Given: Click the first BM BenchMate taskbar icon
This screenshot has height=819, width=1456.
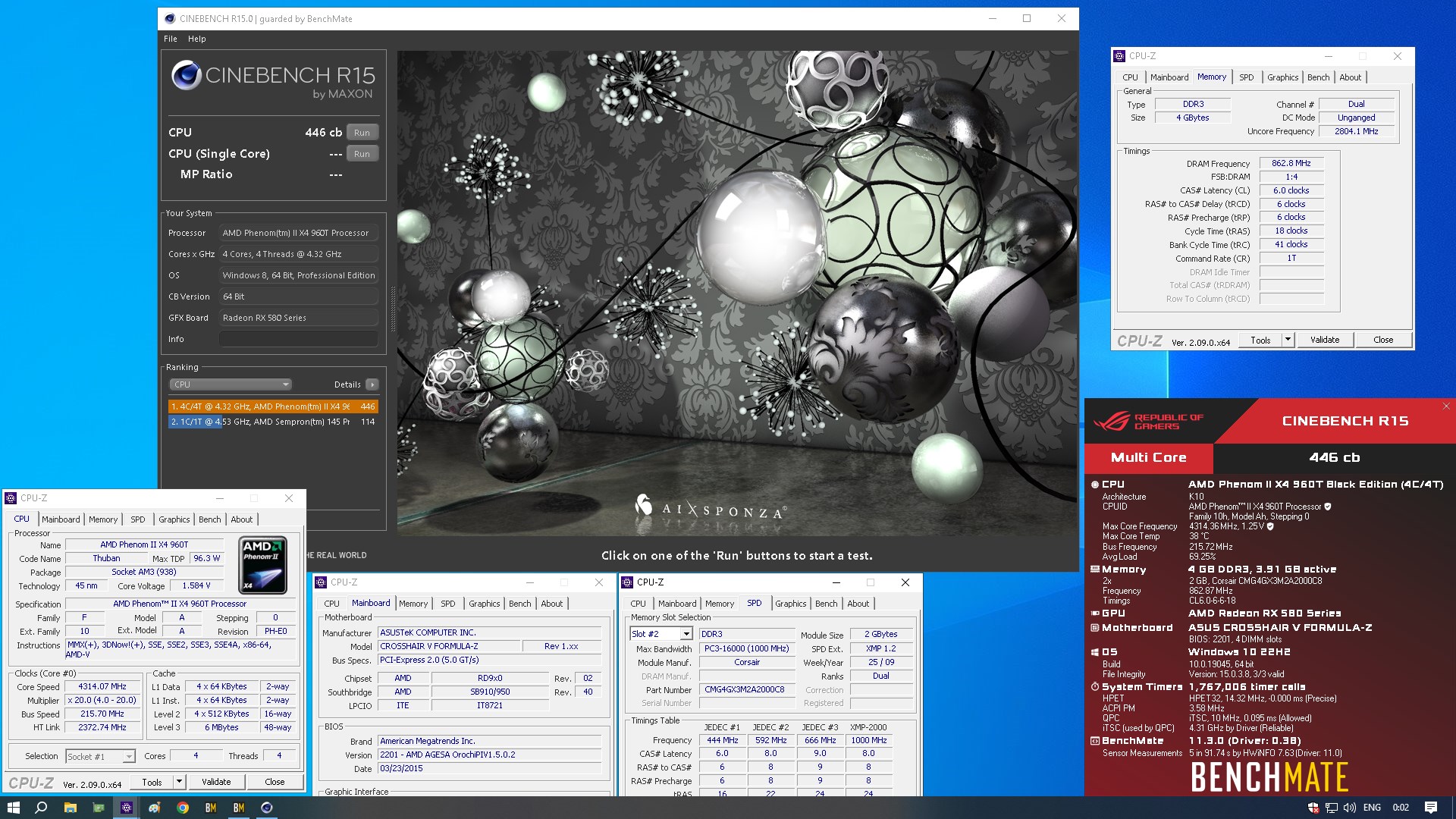Looking at the screenshot, I should point(211,808).
